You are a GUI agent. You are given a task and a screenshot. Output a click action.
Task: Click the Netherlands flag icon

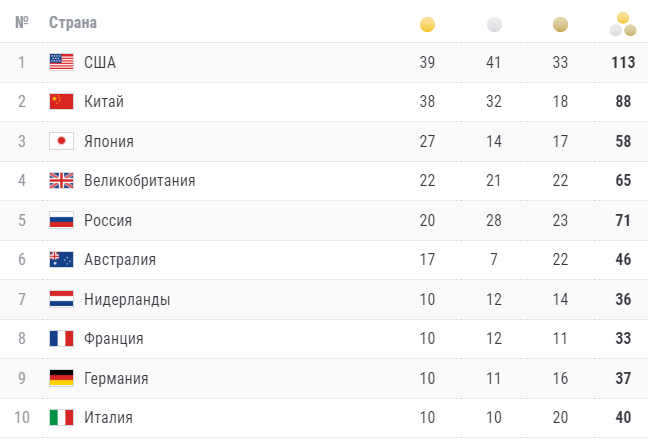click(62, 299)
